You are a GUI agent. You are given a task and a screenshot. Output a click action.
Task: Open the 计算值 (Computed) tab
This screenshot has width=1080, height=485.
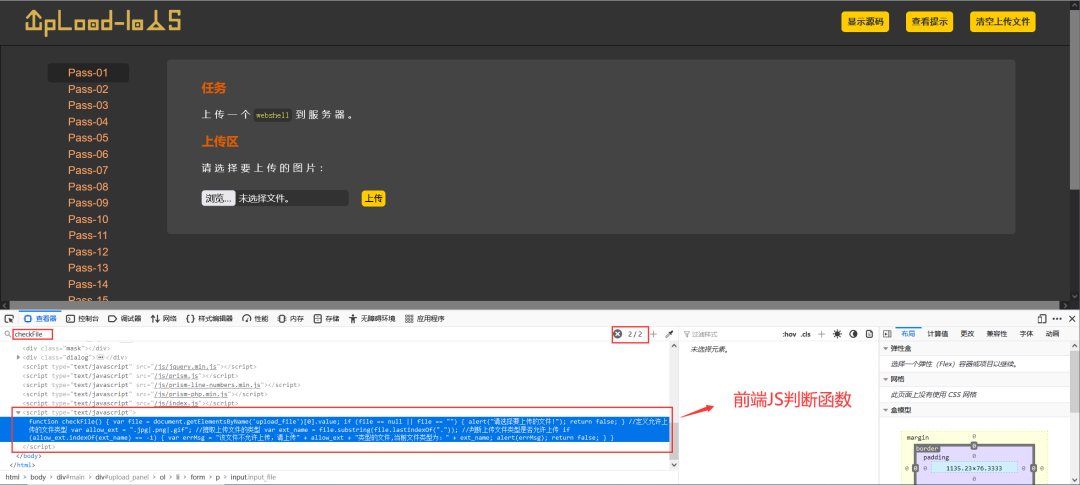coord(937,334)
